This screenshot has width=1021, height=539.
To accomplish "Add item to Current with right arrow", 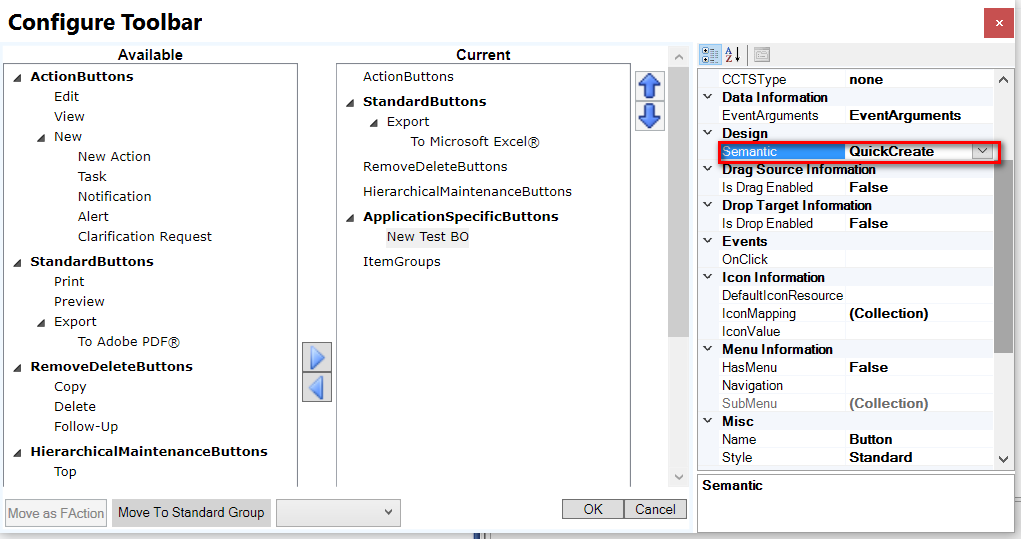I will (317, 357).
